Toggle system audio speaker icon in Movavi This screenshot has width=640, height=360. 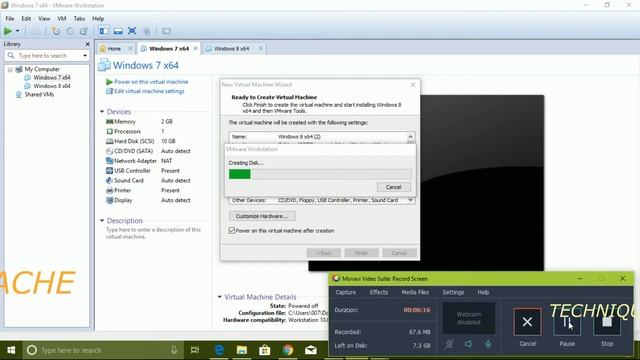pos(469,344)
